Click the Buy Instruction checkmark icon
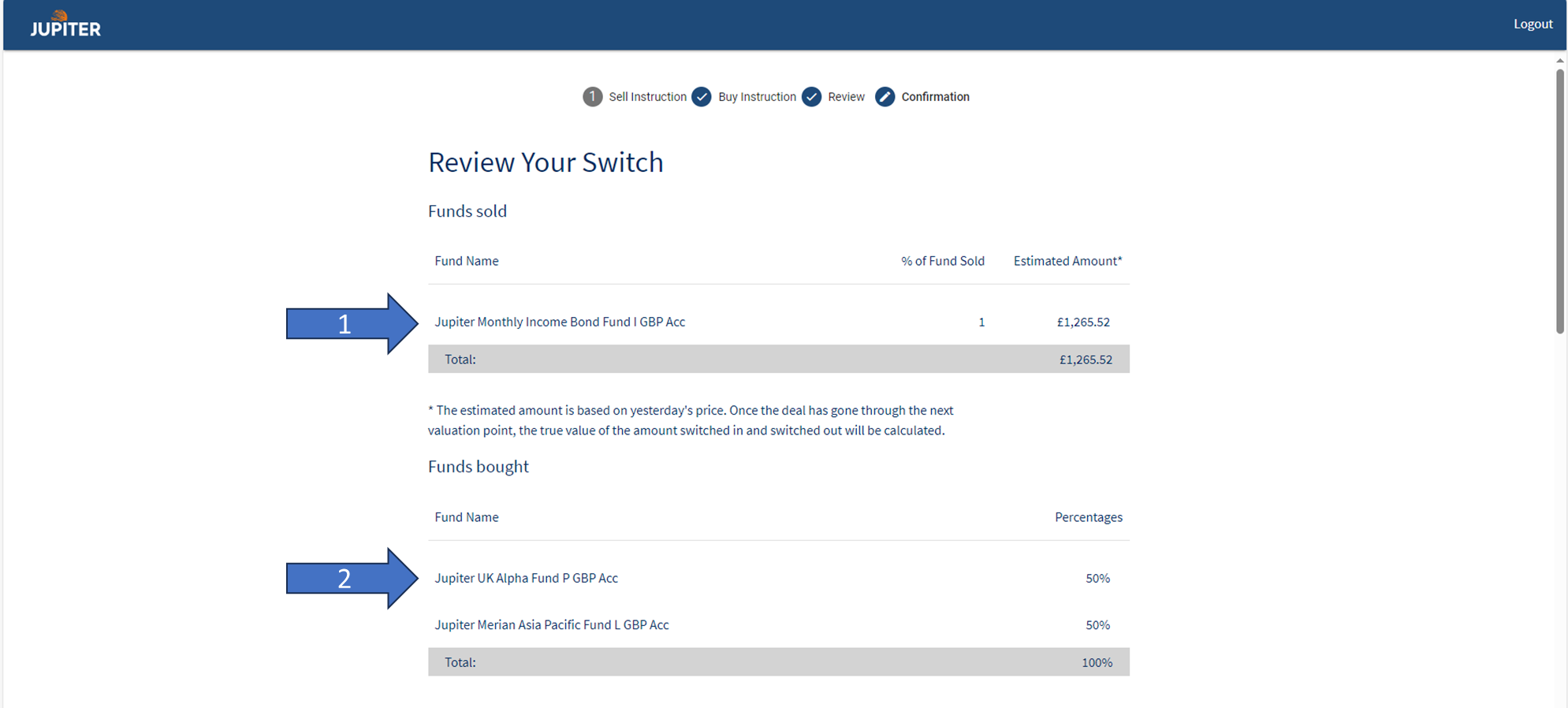This screenshot has height=708, width=1568. (702, 97)
